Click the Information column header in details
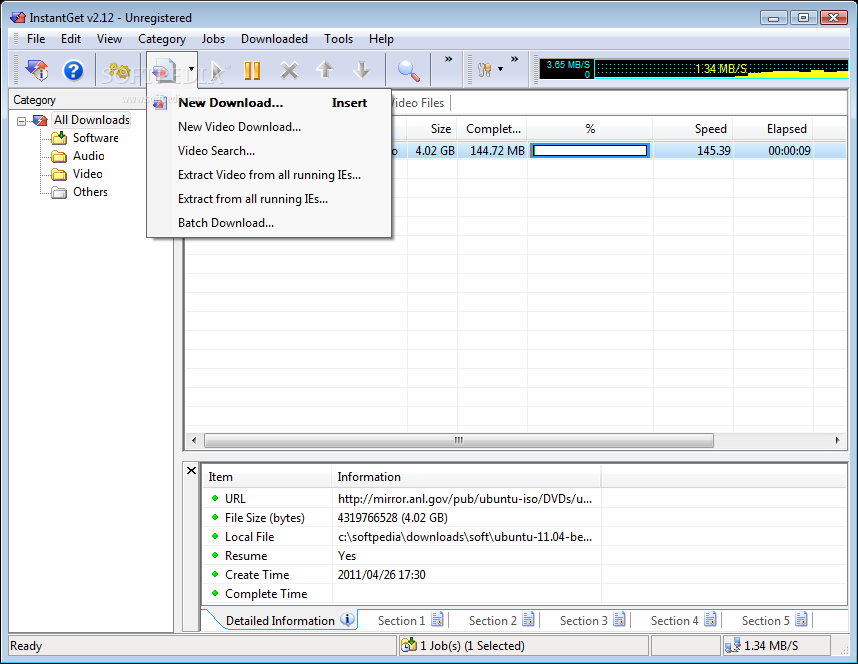The image size is (858, 664). pyautogui.click(x=466, y=477)
